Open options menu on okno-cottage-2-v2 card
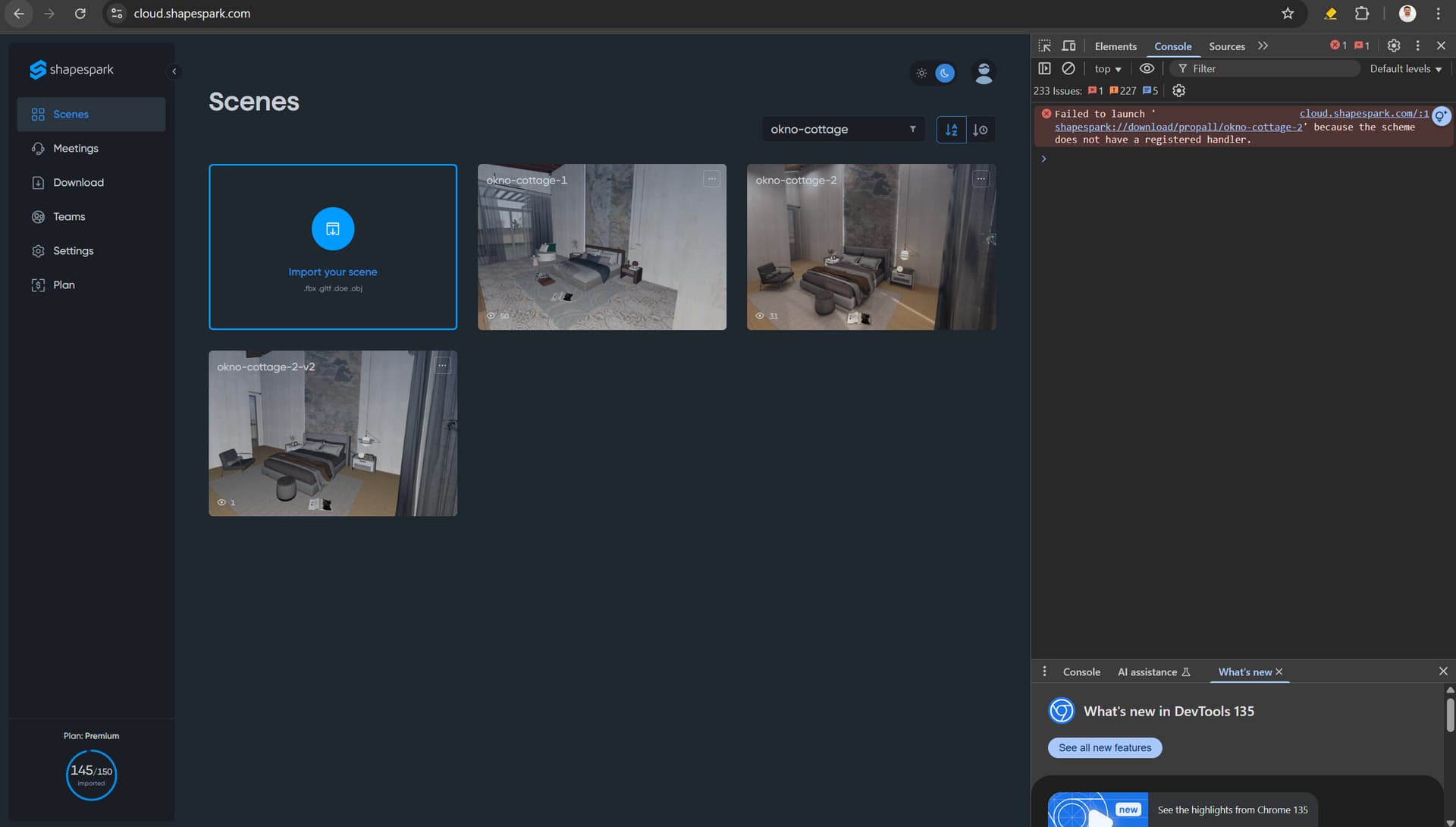 (442, 366)
